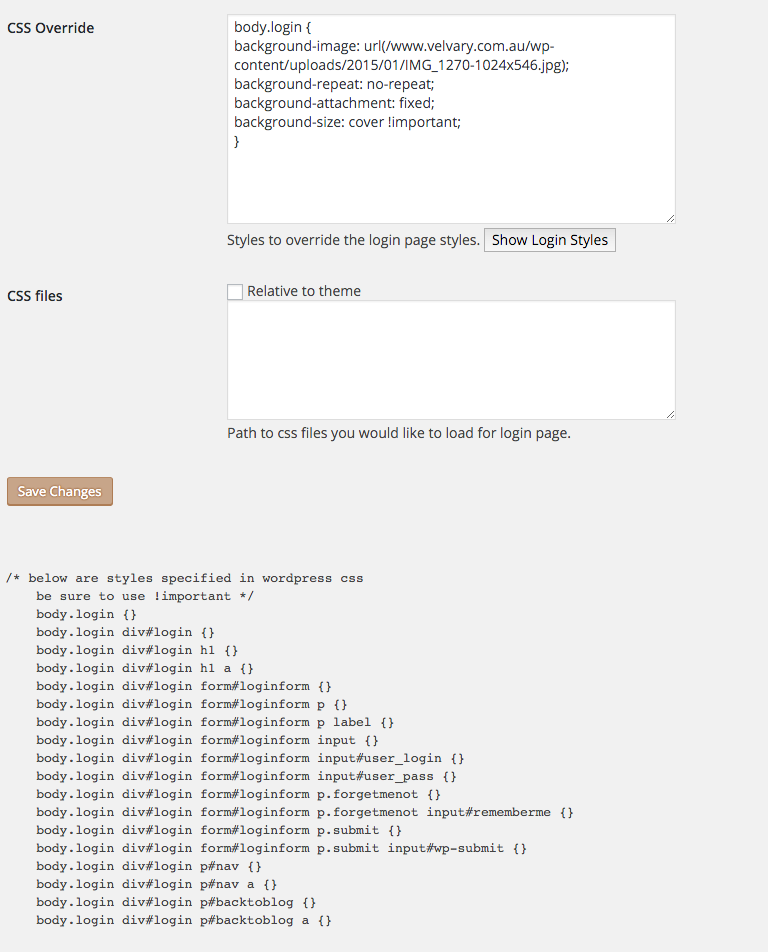Click the 'background-repeat: no-repeat;' line
Screen dimensions: 768x952
point(334,84)
